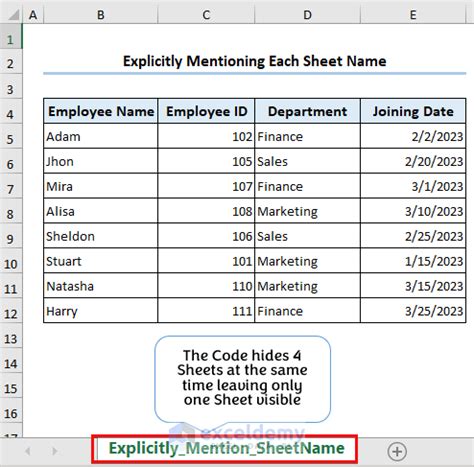Select Joining Date cell '3/1/2023'
Screen dimensions: 474x467
tap(413, 186)
